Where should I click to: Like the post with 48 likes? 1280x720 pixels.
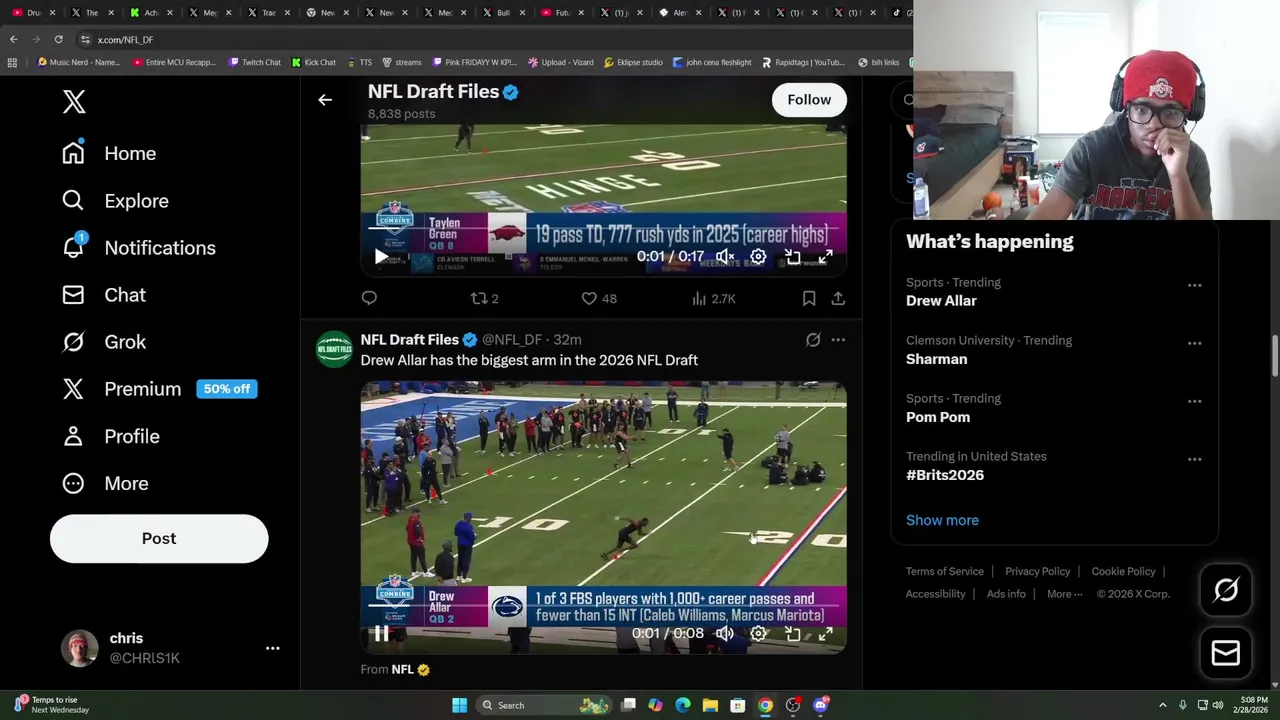coord(599,298)
